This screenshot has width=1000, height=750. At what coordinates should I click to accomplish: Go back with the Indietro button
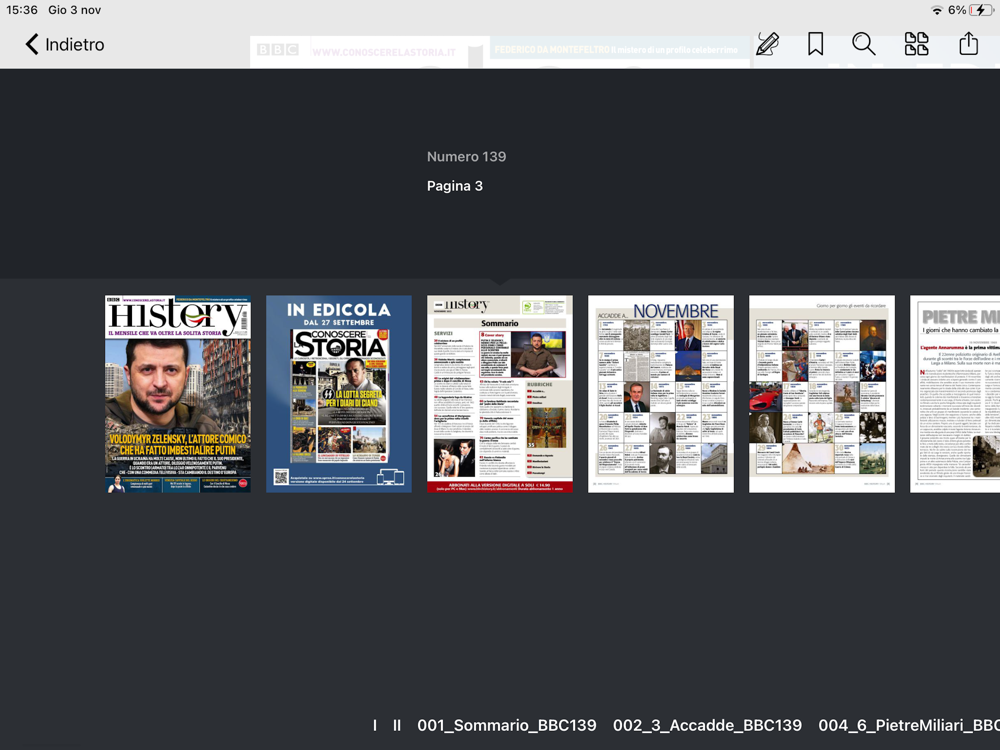click(x=65, y=45)
